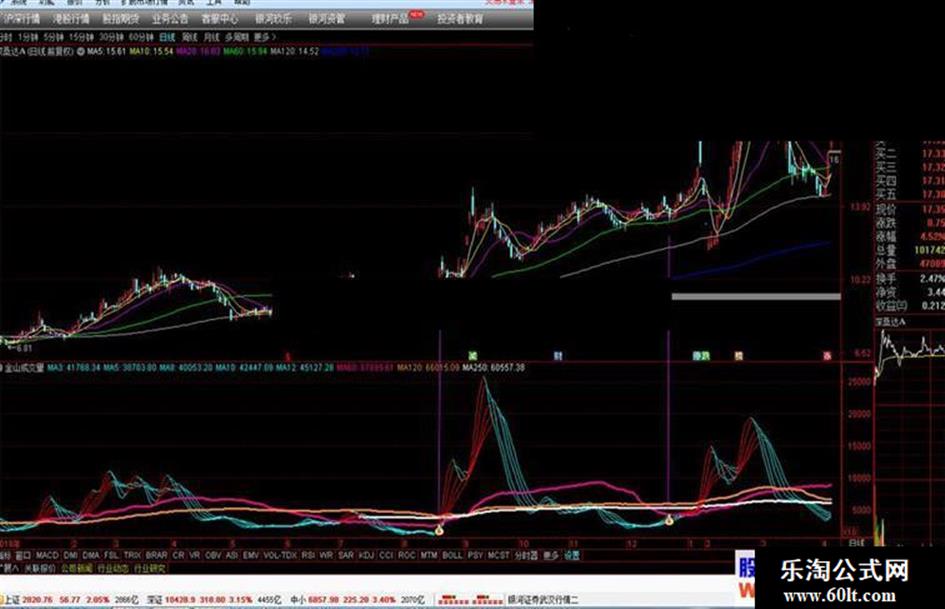The height and width of the screenshot is (609, 945).
Task: Select the TRIX indicator
Action: point(133,555)
